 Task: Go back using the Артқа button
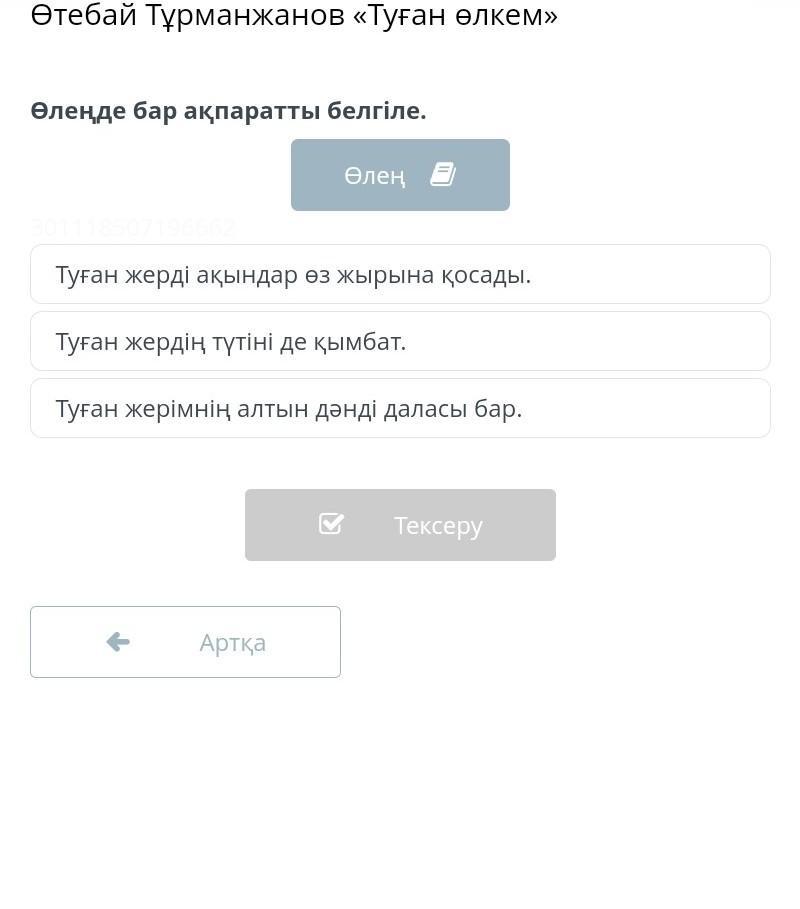coord(185,642)
